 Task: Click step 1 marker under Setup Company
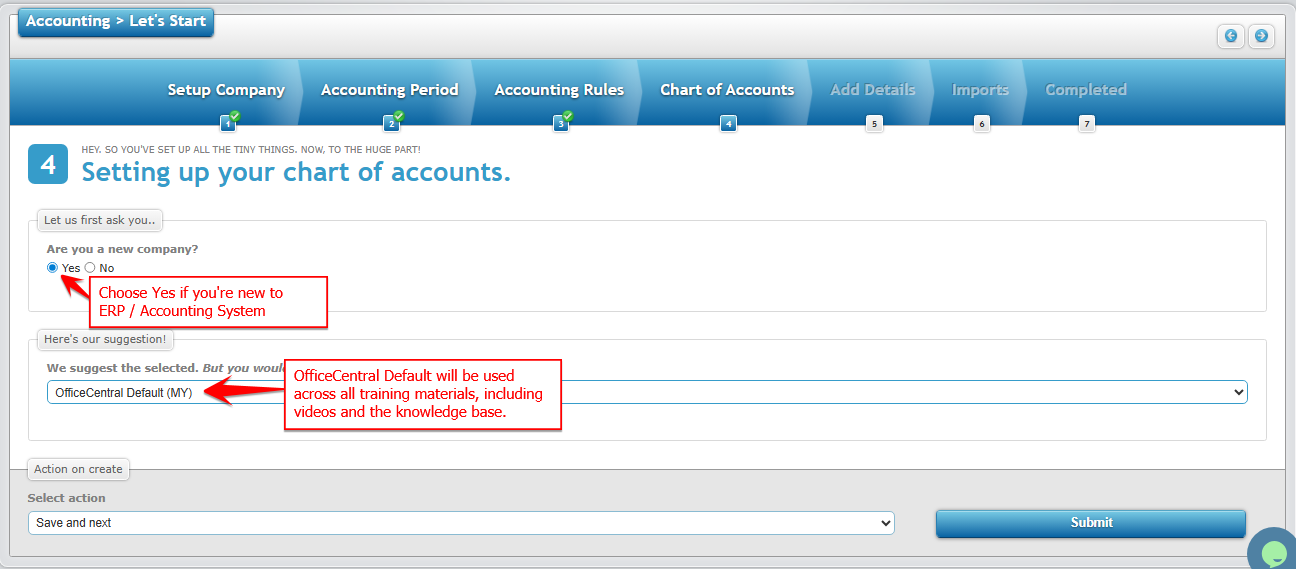(x=228, y=124)
